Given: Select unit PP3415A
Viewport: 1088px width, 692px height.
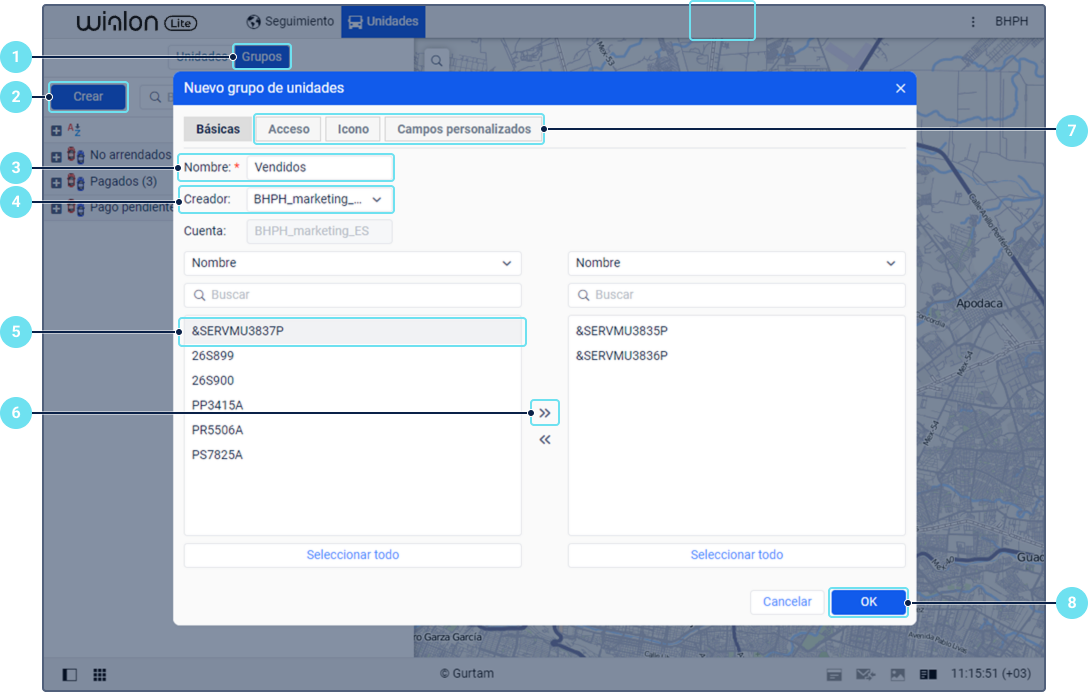Looking at the screenshot, I should [x=352, y=405].
